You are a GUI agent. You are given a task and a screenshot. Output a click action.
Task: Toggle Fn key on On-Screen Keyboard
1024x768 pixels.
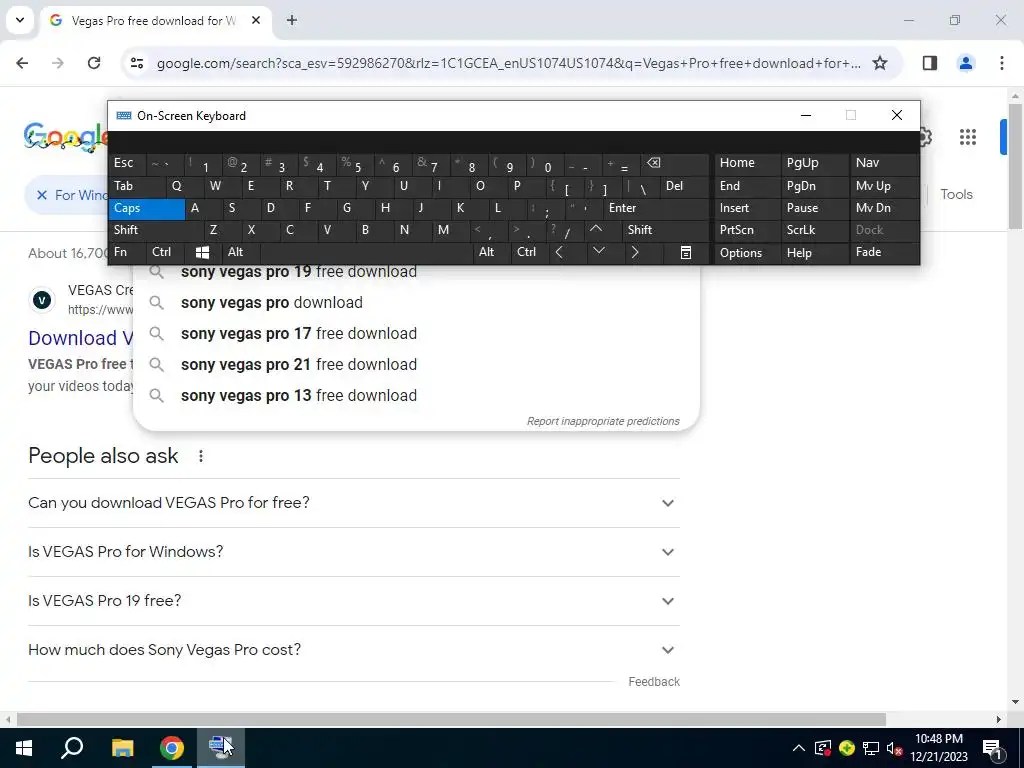(x=128, y=252)
